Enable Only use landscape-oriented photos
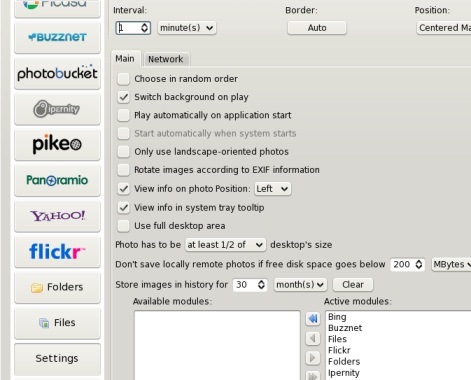The width and height of the screenshot is (471, 380). pos(123,152)
